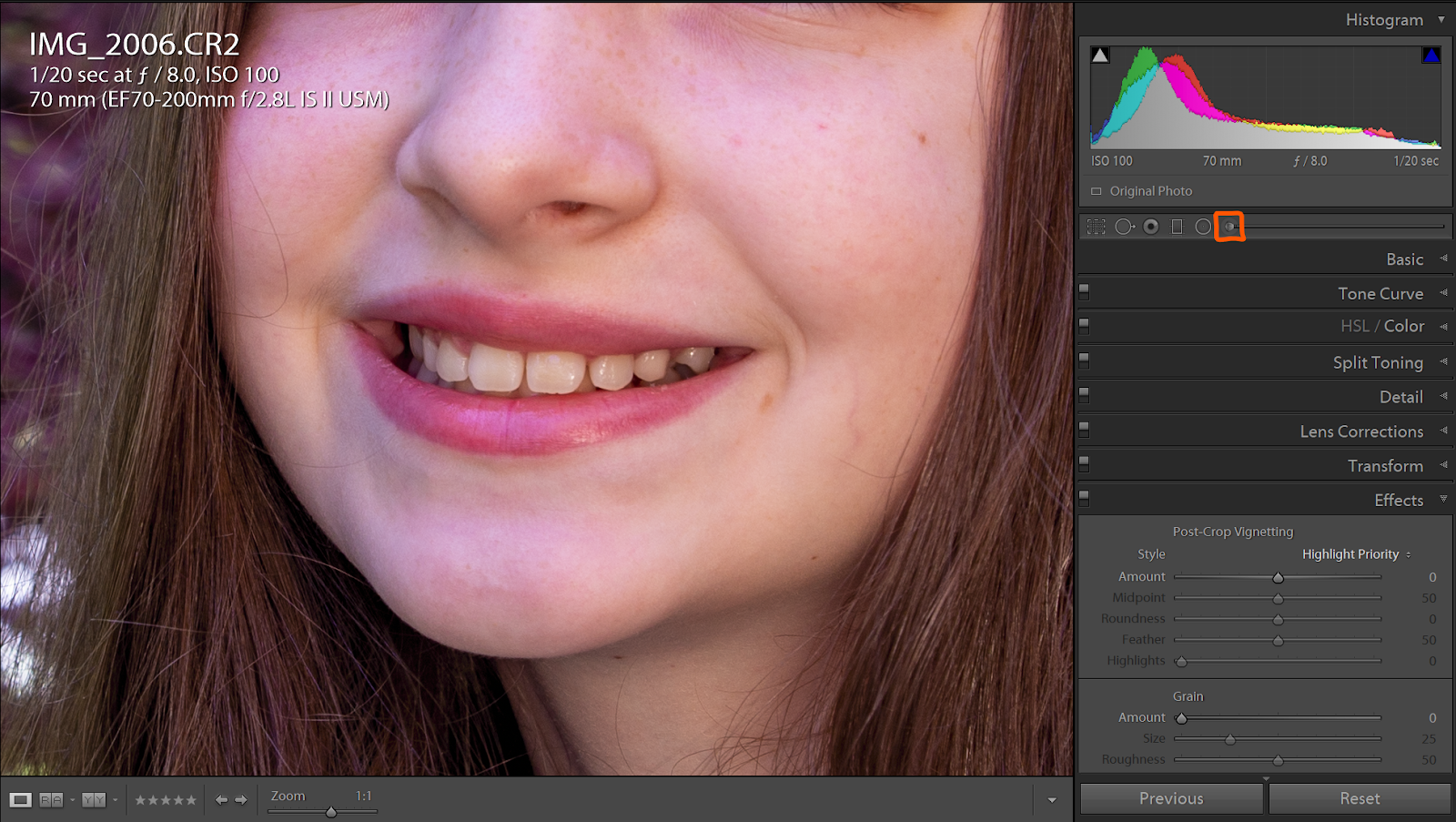The image size is (1456, 822).
Task: Toggle the Tone Curve panel switch
Action: click(1084, 291)
